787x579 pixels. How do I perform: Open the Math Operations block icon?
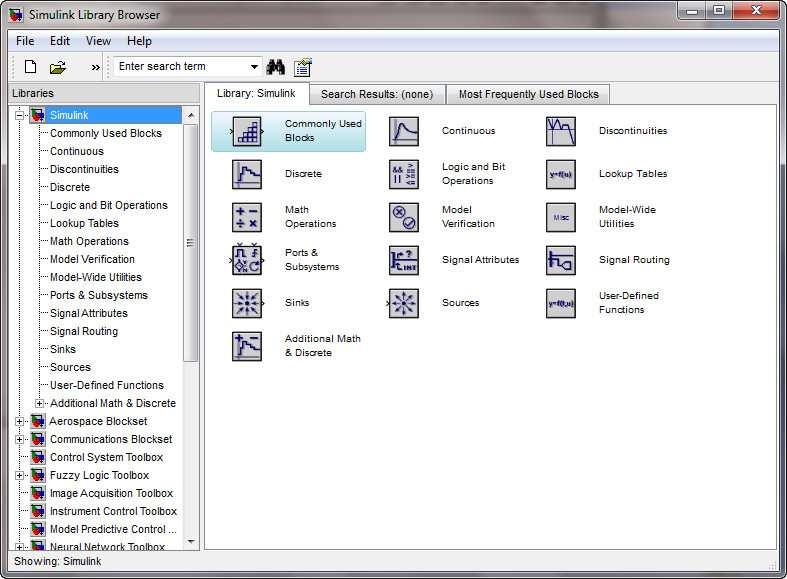(246, 217)
